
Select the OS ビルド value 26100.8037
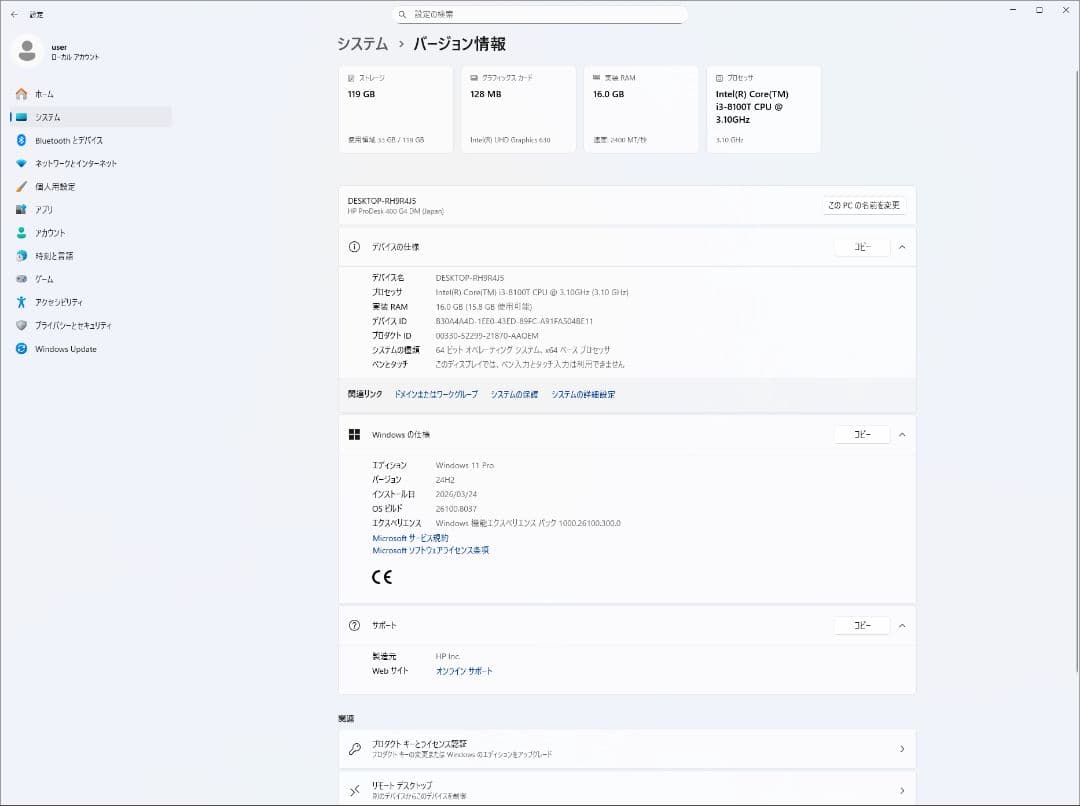pos(456,509)
